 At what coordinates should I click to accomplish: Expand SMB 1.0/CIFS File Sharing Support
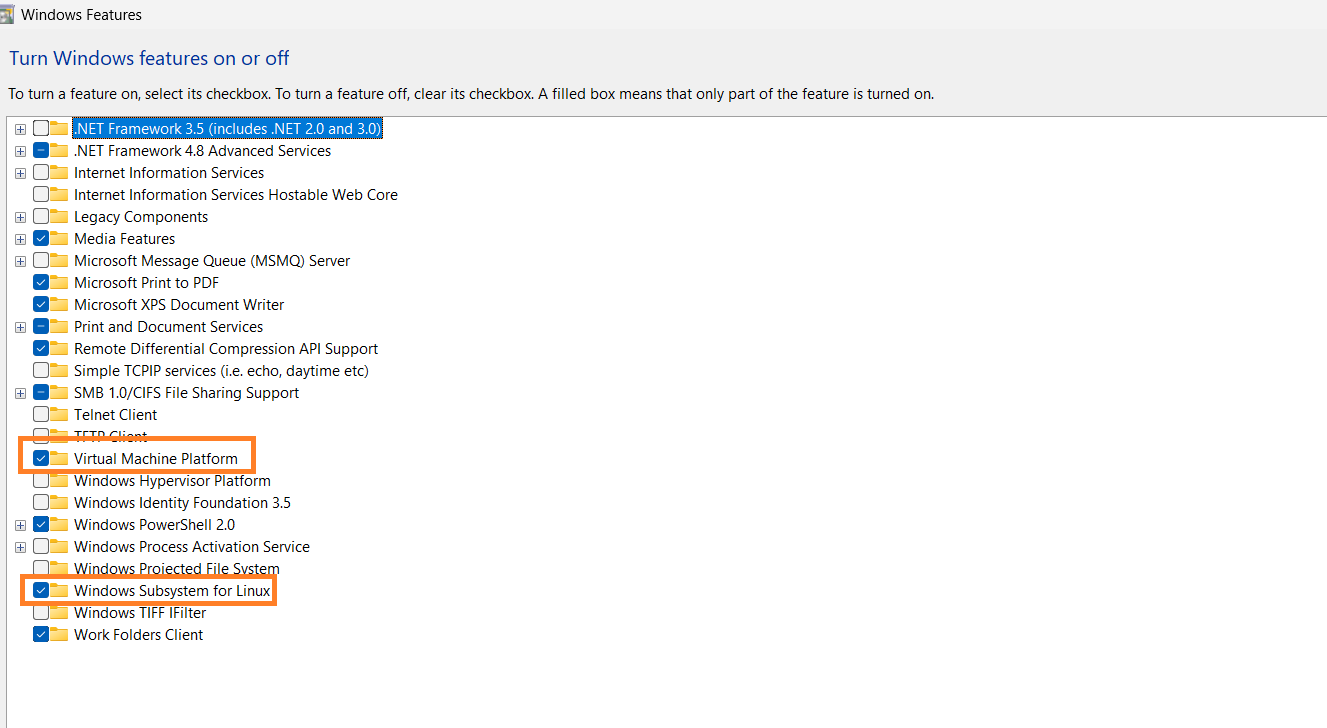(x=21, y=392)
